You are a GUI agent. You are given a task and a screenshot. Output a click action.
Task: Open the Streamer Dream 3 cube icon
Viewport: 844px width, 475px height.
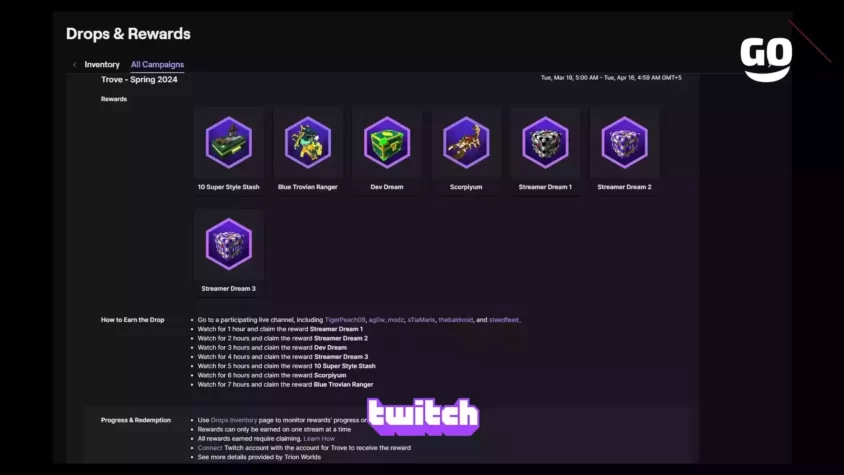click(229, 244)
